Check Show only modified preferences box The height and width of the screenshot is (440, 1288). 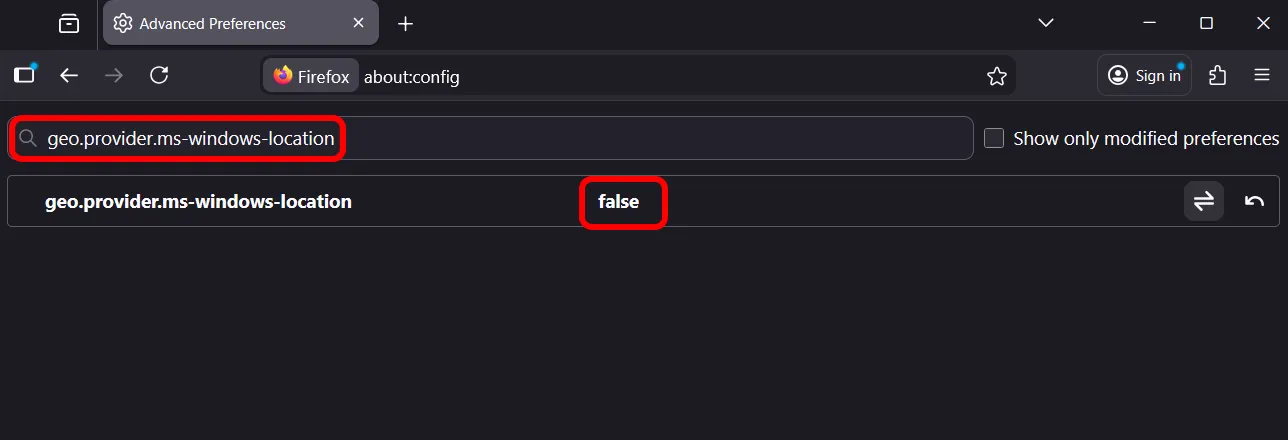pyautogui.click(x=994, y=138)
